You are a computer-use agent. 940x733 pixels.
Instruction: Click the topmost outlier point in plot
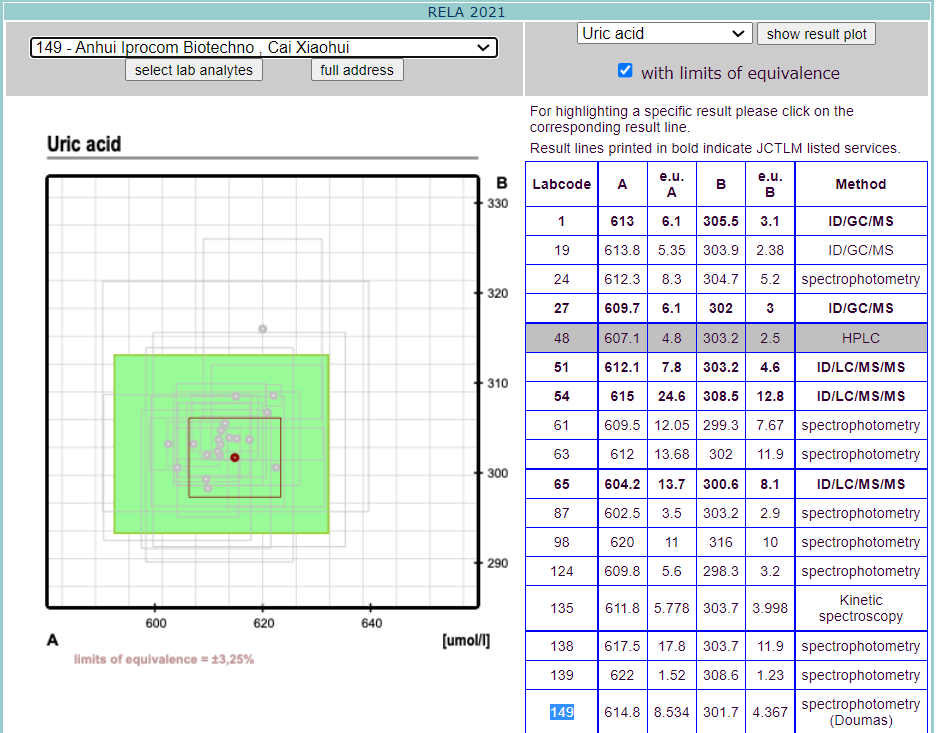(263, 328)
